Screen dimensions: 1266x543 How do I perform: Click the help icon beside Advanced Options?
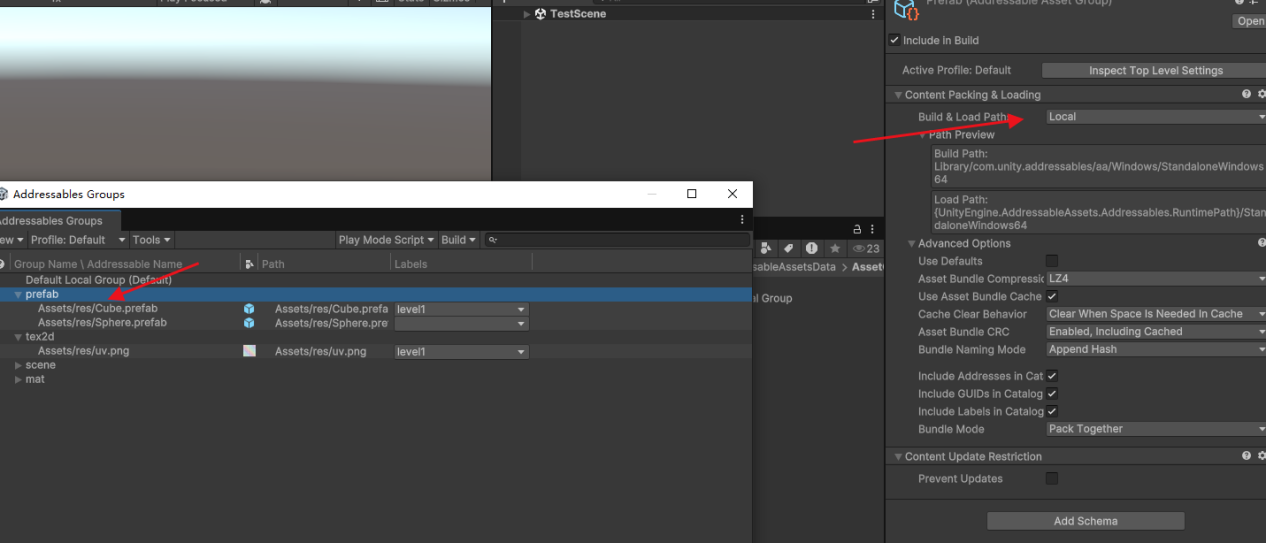click(x=1262, y=243)
